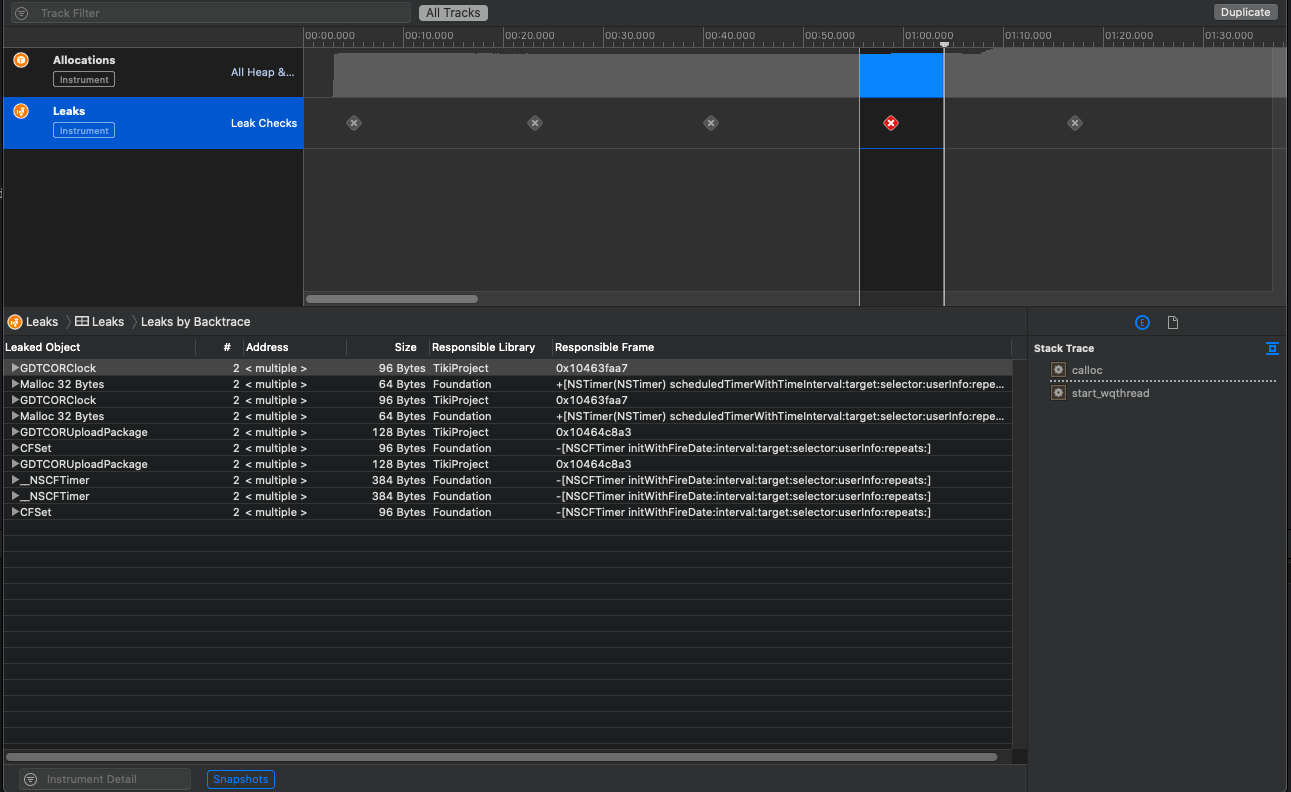This screenshot has height=792, width=1291.
Task: Click the start_wqthread gear icon
Action: 1058,392
